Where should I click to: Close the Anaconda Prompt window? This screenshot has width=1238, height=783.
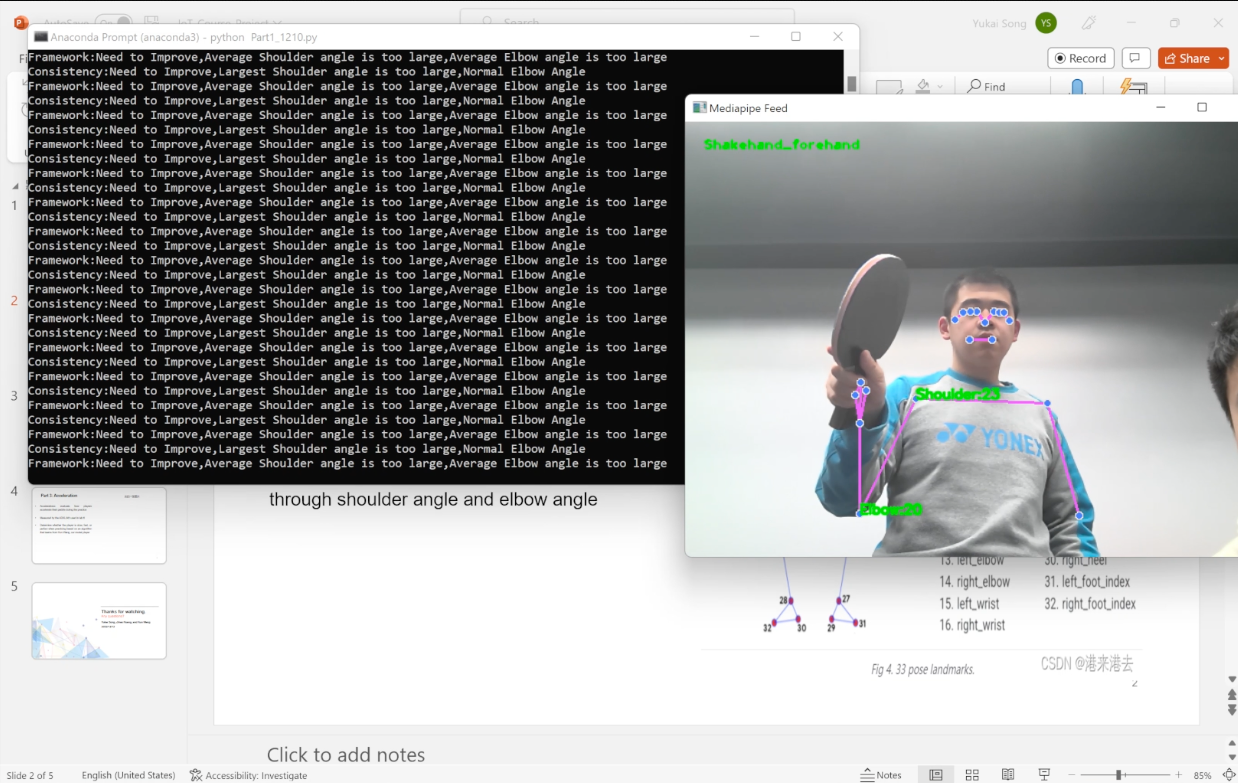click(838, 37)
